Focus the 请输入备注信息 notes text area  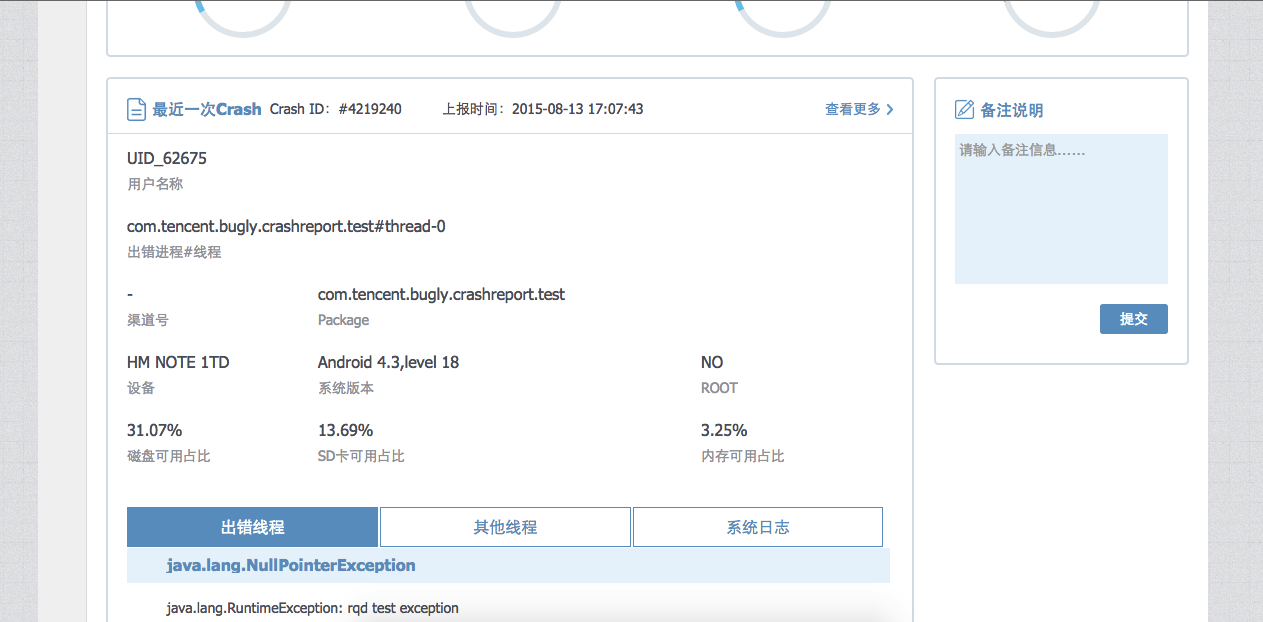(x=1061, y=209)
